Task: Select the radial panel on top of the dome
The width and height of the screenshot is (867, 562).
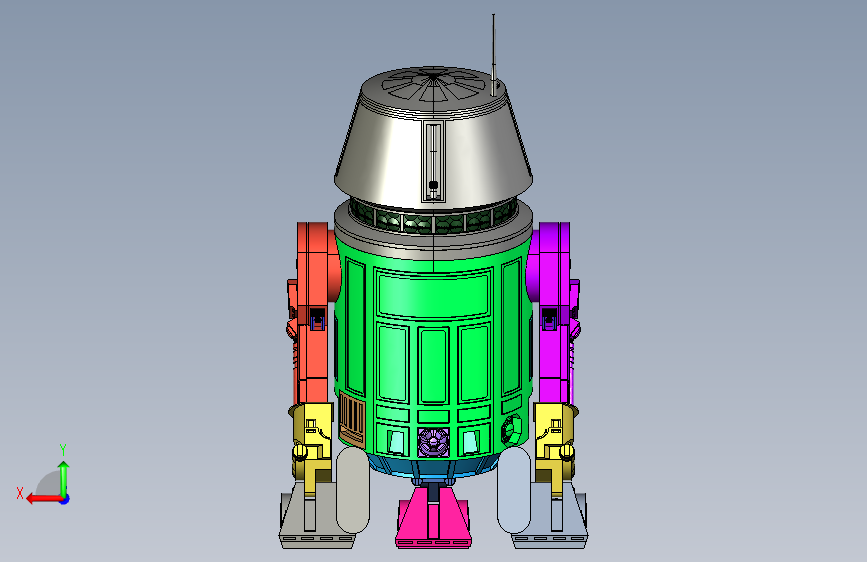Action: pyautogui.click(x=433, y=84)
